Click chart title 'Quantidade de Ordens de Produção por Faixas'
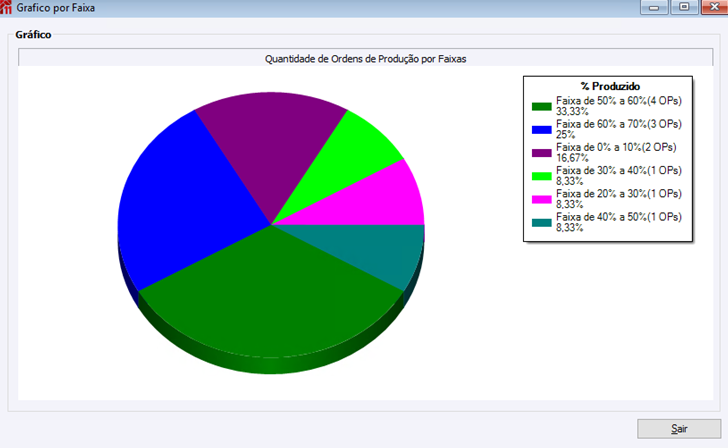The height and width of the screenshot is (448, 728). [365, 59]
